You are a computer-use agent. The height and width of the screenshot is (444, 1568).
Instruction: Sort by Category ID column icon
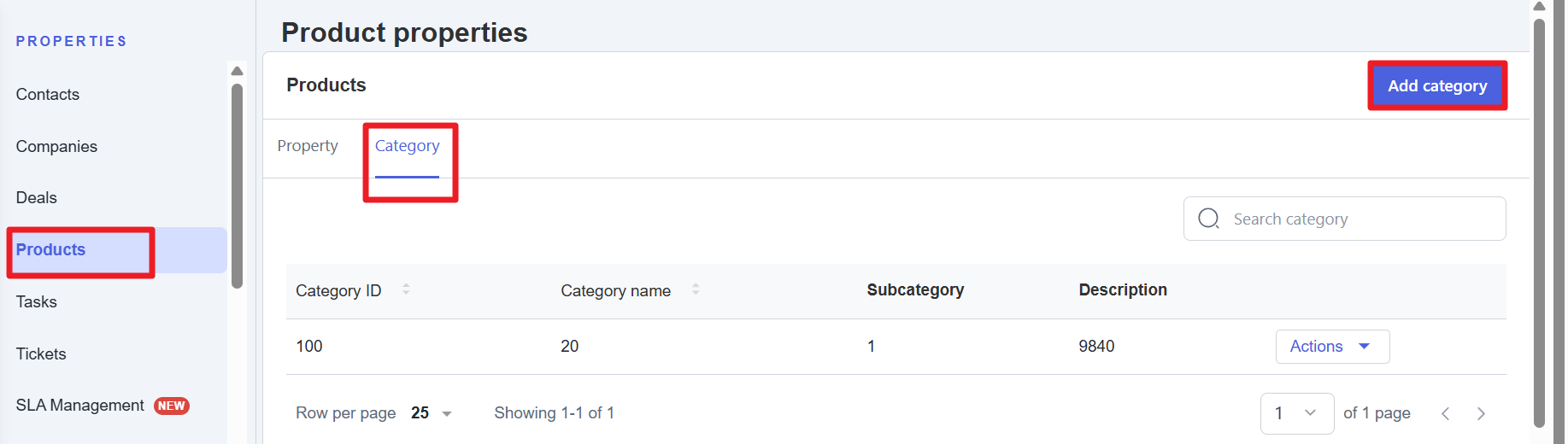click(406, 289)
